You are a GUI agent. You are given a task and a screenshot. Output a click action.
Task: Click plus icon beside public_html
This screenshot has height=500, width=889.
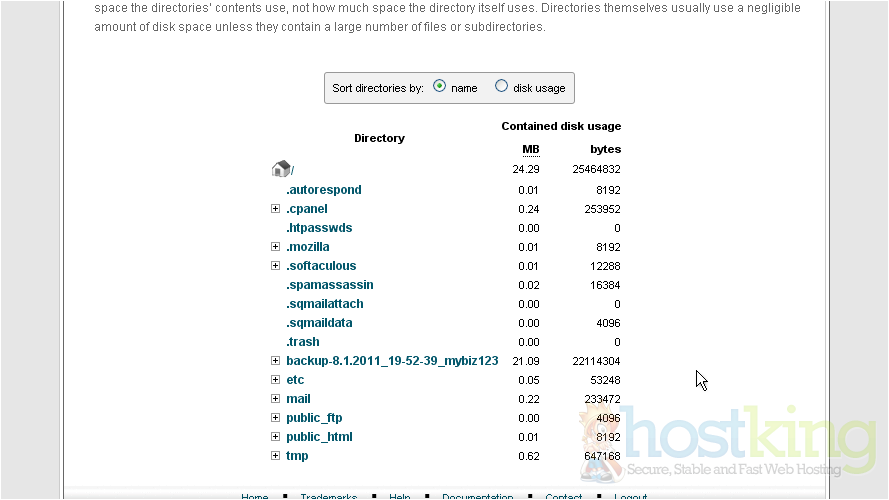pyautogui.click(x=276, y=437)
